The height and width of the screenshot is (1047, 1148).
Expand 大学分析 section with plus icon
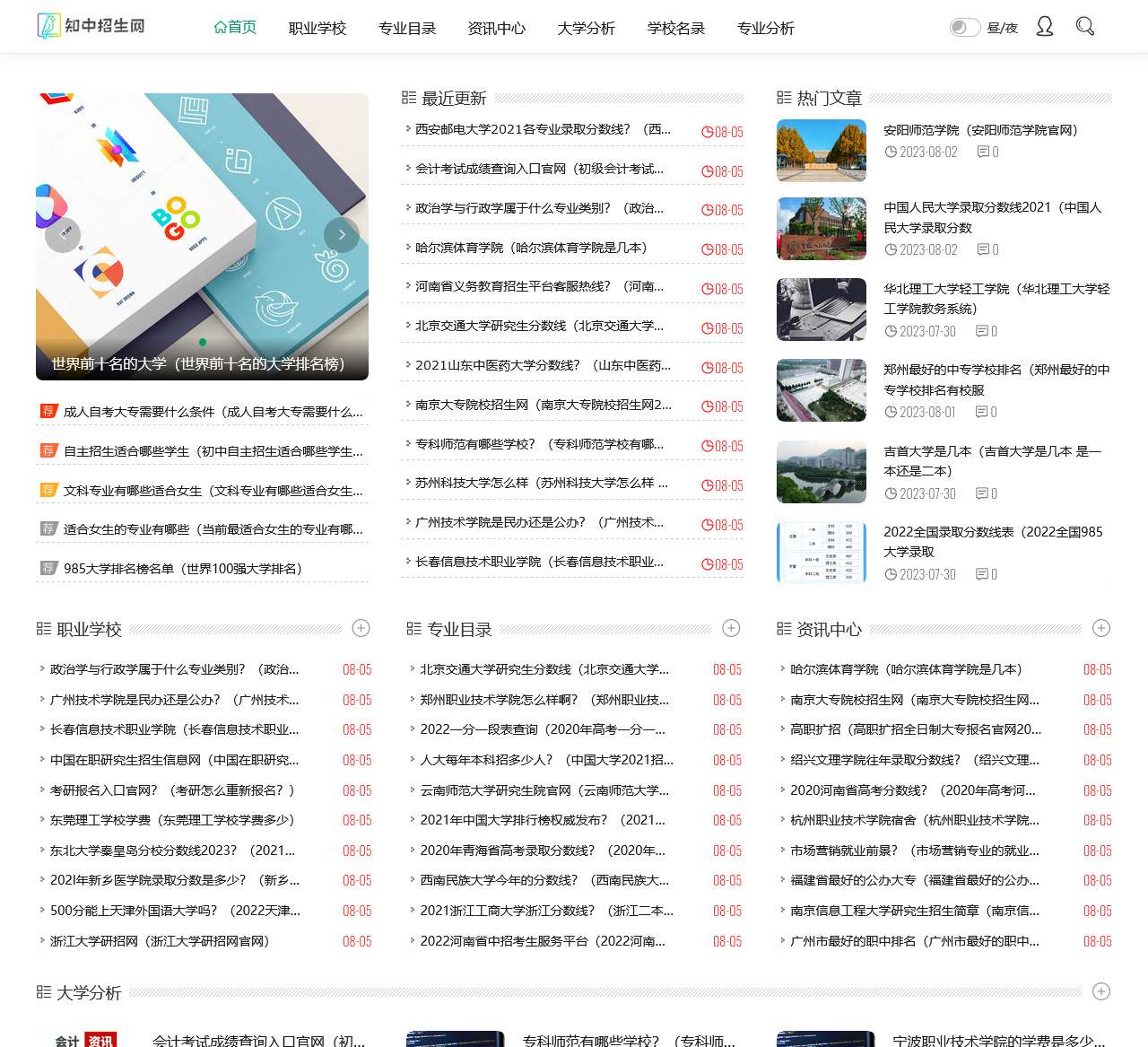[x=1102, y=991]
